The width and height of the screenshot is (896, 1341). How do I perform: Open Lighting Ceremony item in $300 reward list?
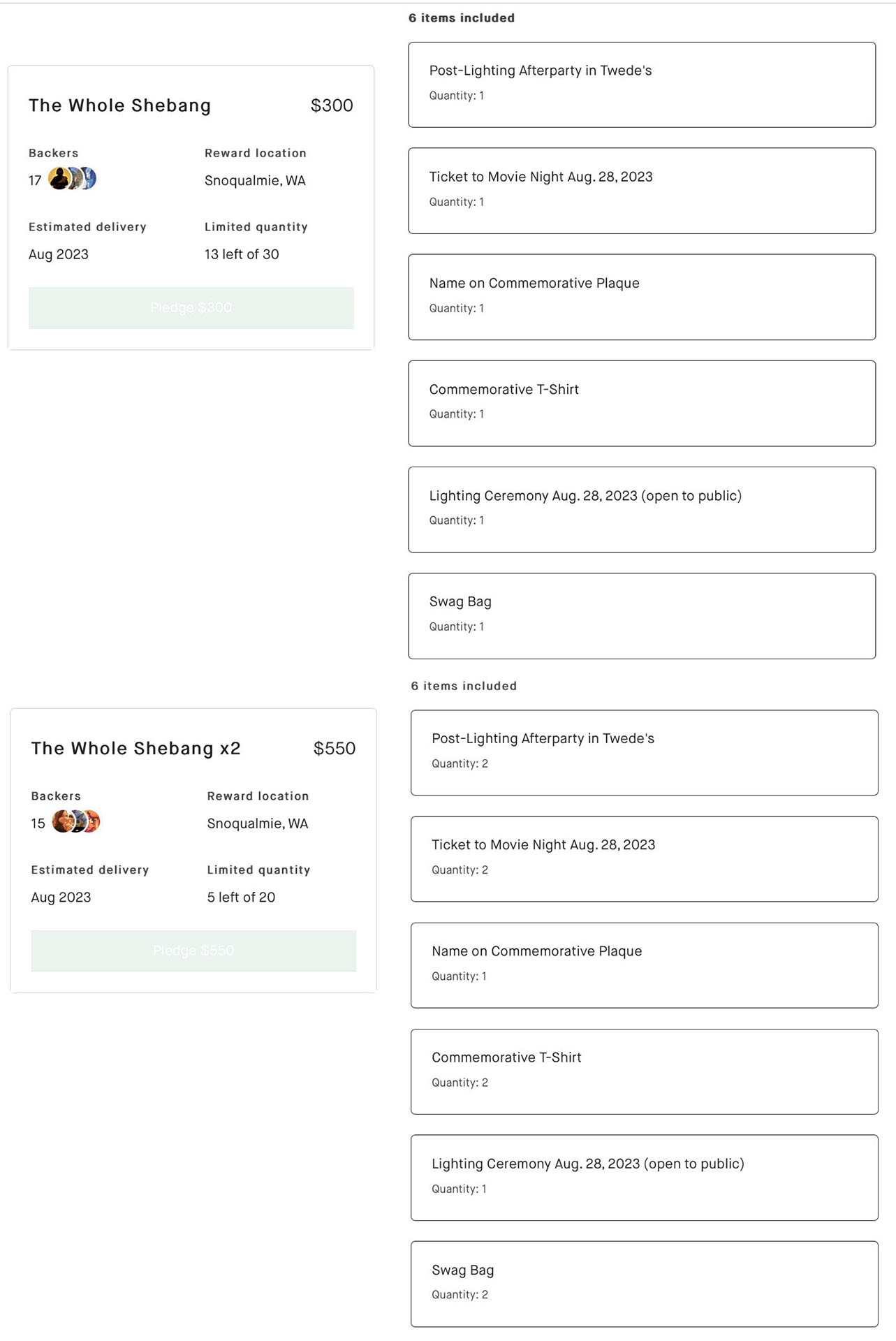pos(641,510)
